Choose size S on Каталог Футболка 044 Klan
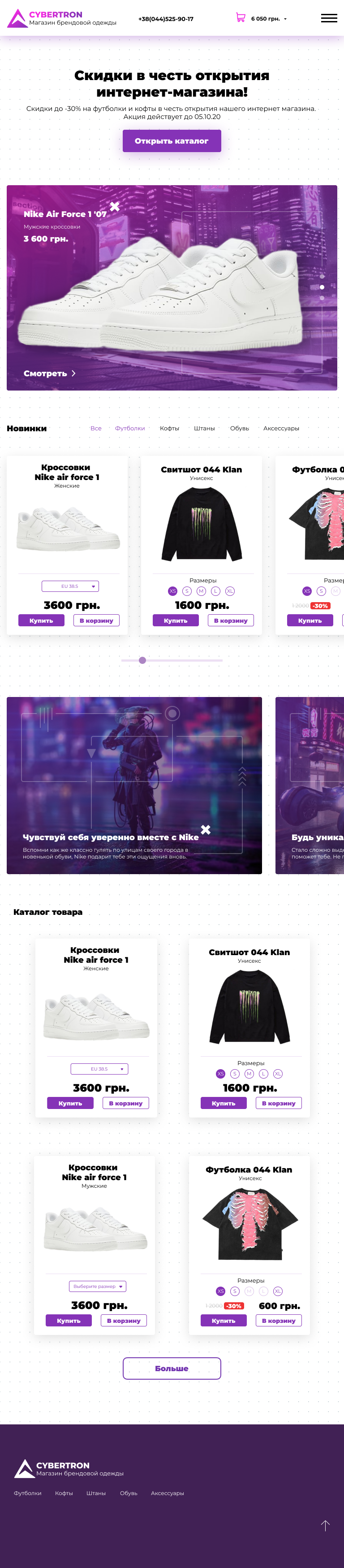 (235, 1291)
